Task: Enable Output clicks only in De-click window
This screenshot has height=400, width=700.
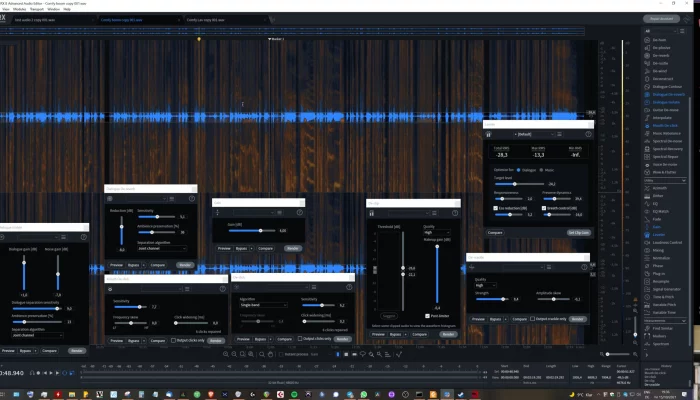Action: [x=300, y=339]
